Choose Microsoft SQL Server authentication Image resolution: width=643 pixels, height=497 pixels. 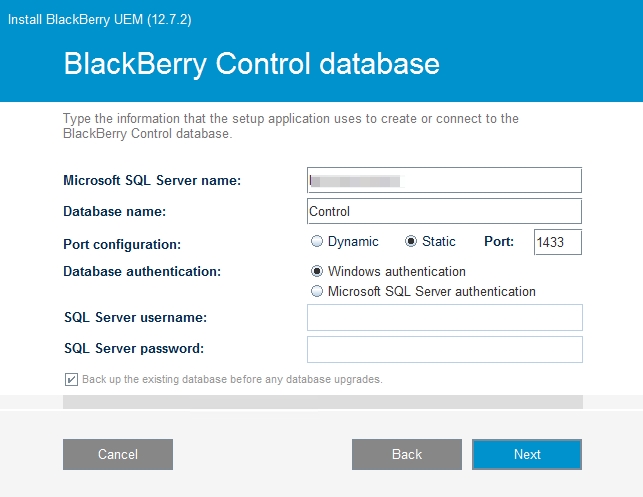pyautogui.click(x=318, y=292)
